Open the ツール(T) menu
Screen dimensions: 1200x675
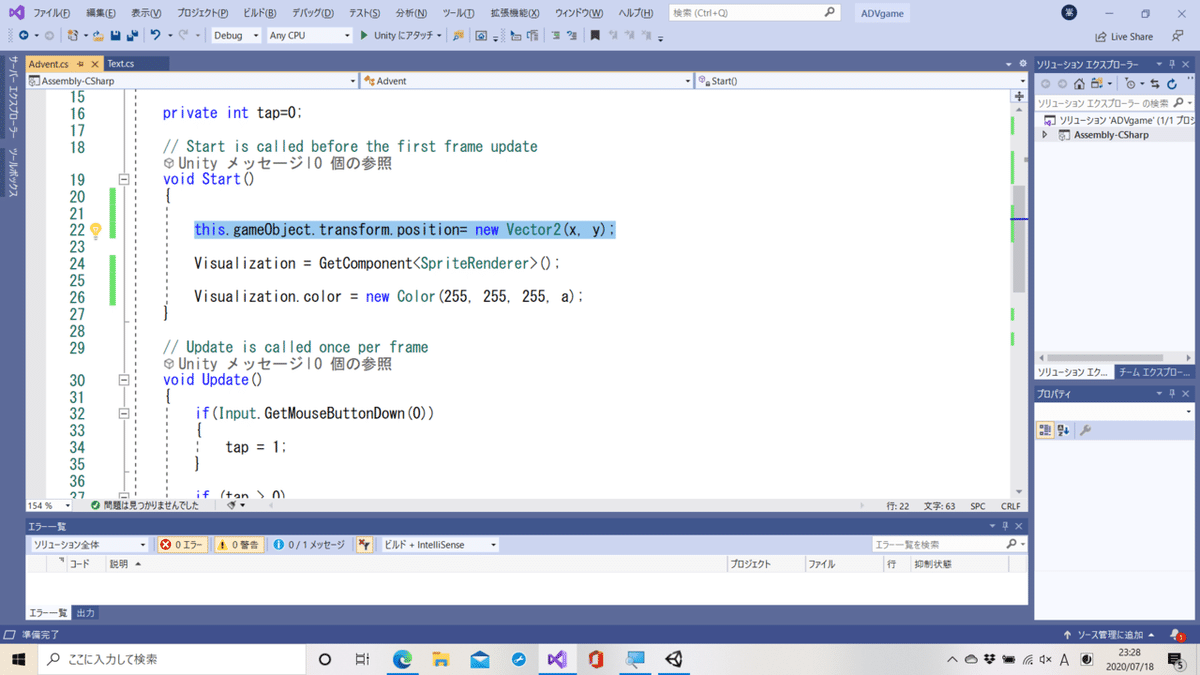[x=458, y=13]
